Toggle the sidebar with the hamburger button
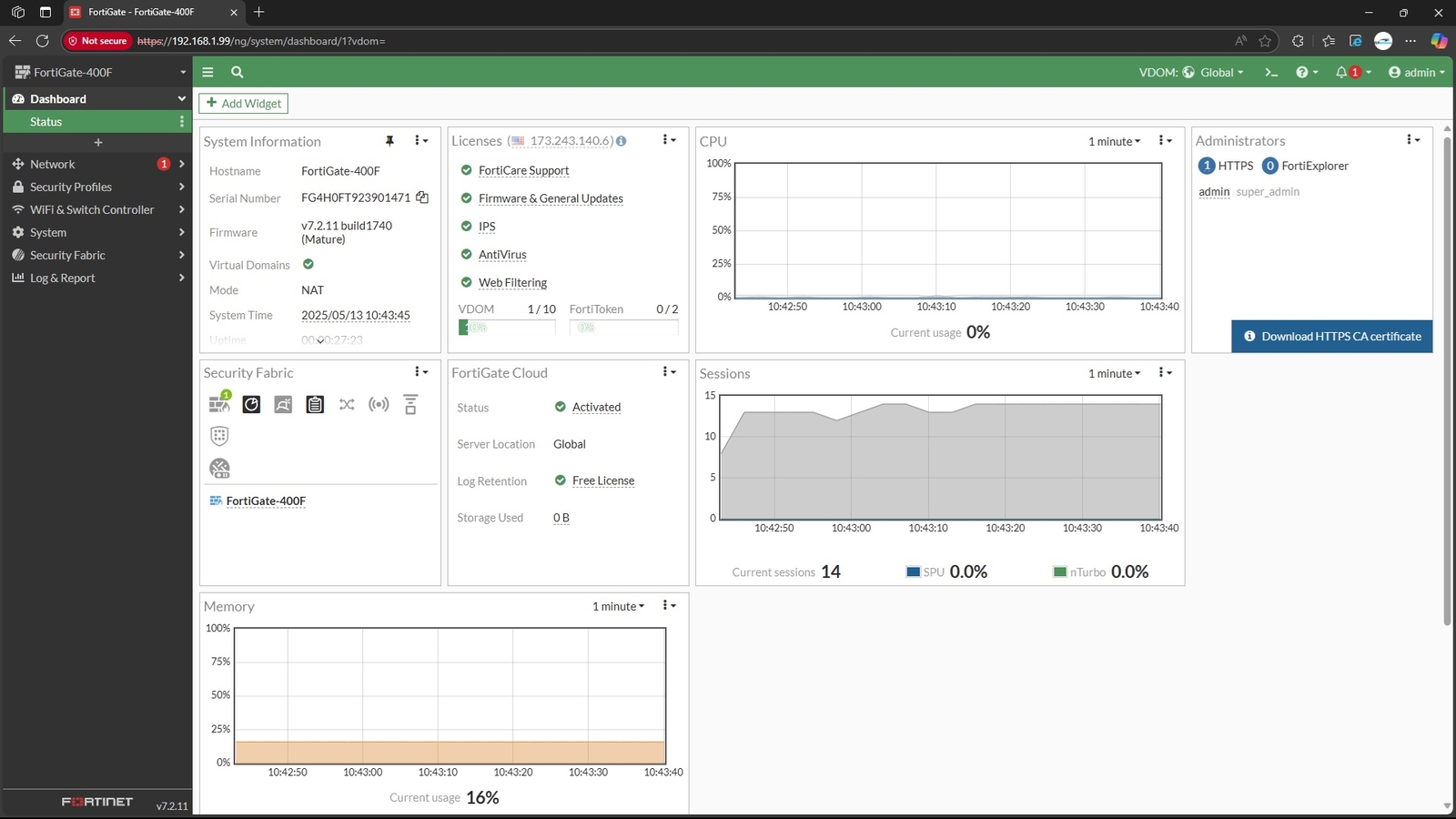 point(207,73)
